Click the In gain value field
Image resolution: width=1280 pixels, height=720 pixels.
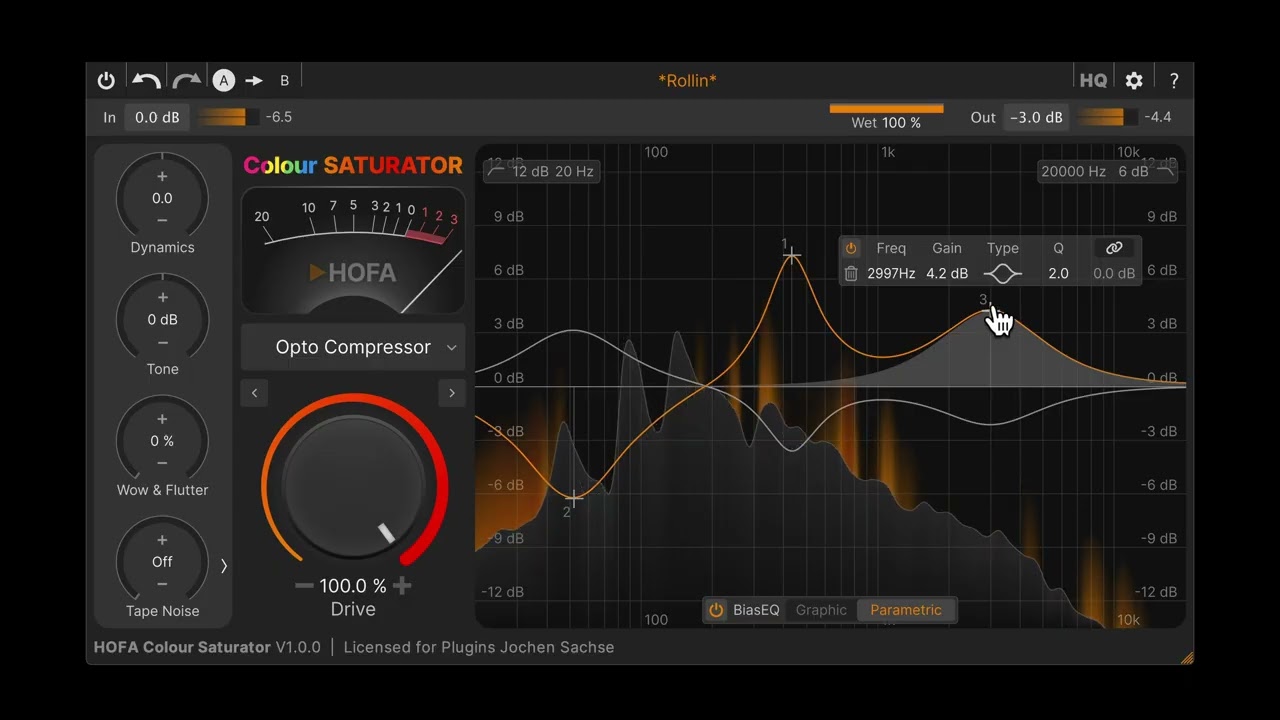(157, 117)
